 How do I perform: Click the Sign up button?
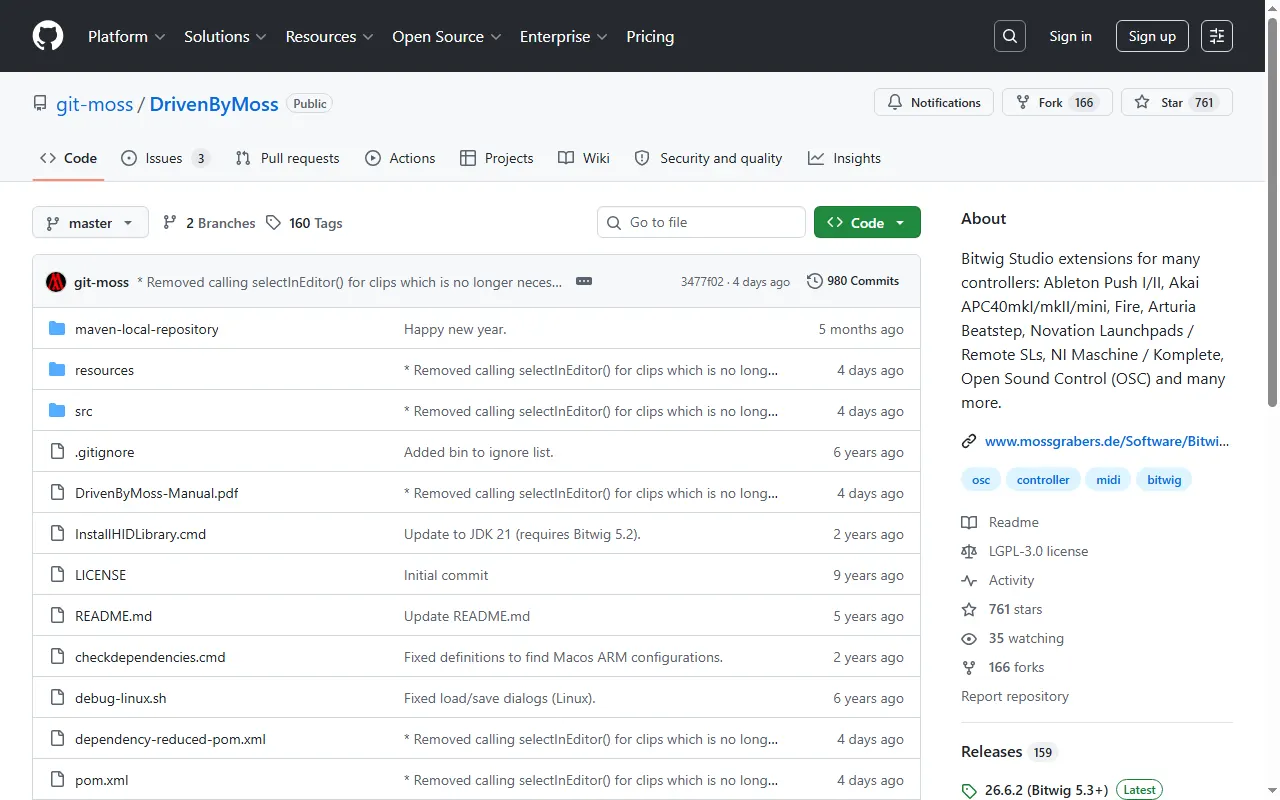coord(1152,36)
